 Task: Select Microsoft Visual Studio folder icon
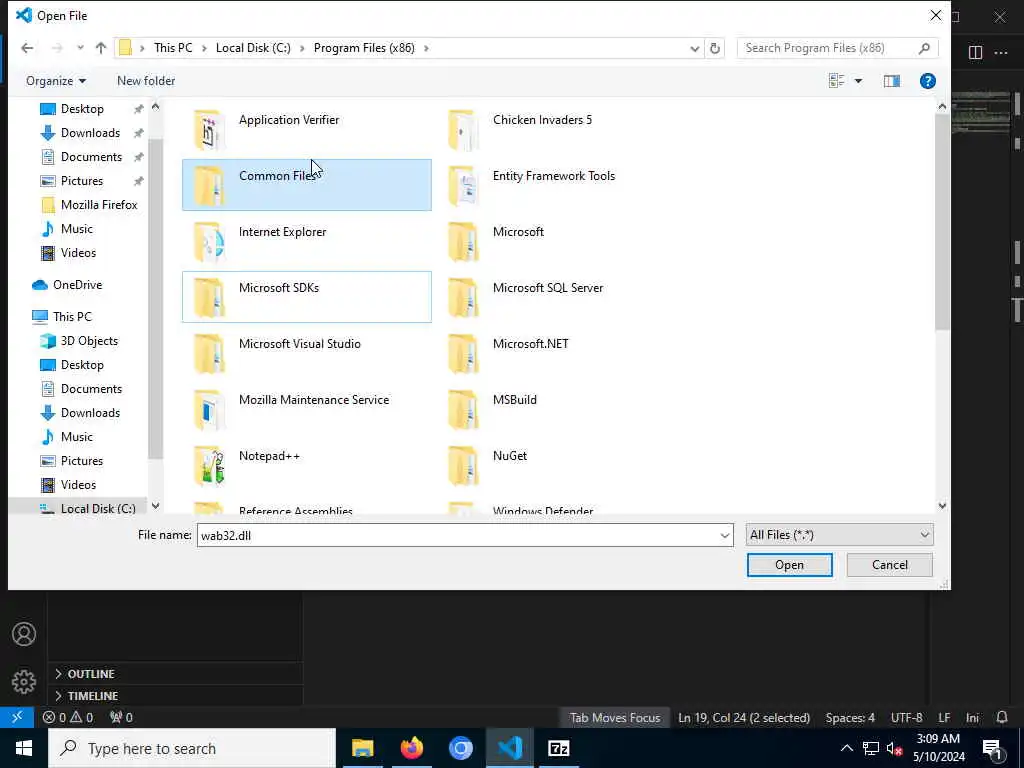click(x=210, y=353)
